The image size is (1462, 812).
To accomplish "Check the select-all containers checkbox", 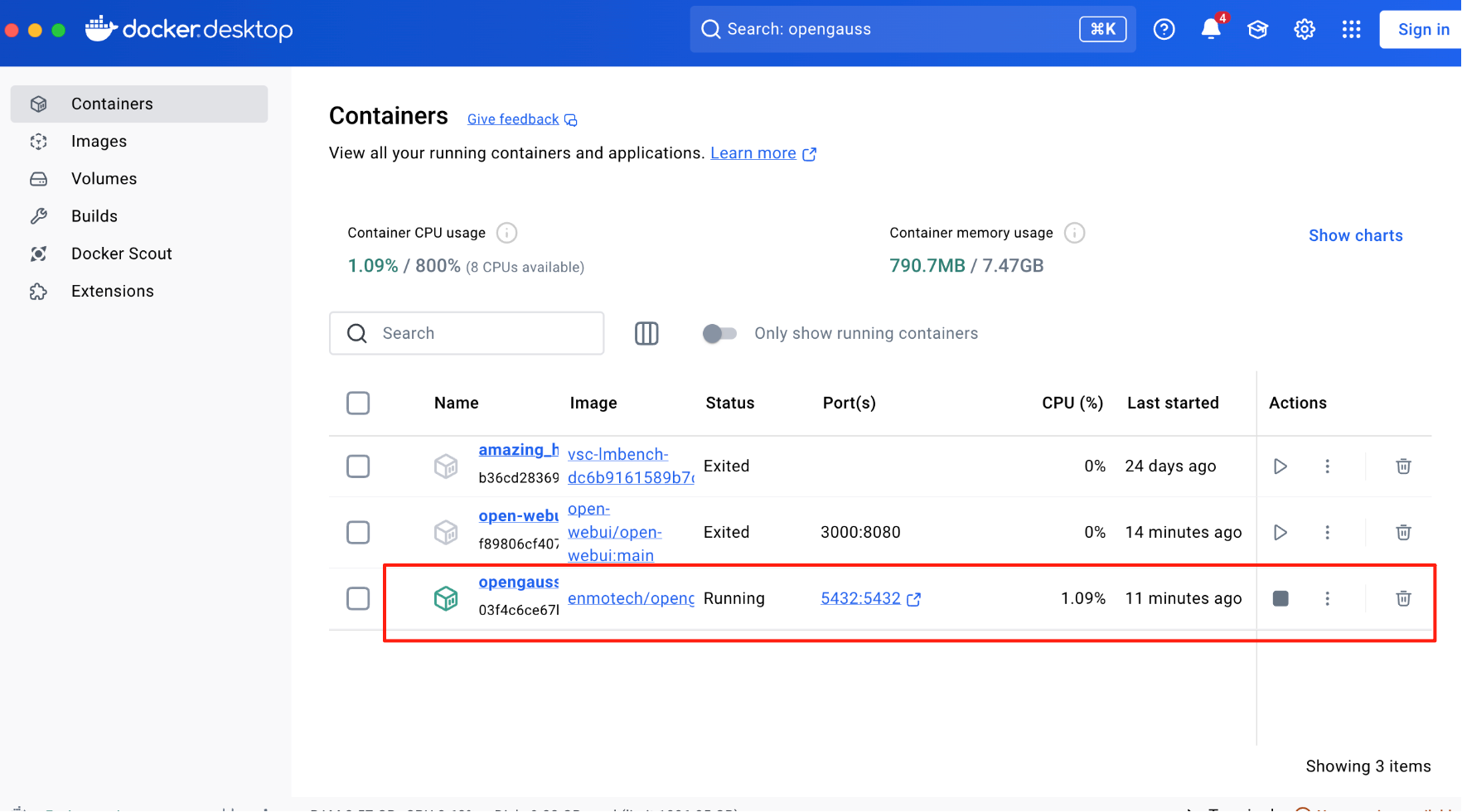I will click(x=358, y=404).
